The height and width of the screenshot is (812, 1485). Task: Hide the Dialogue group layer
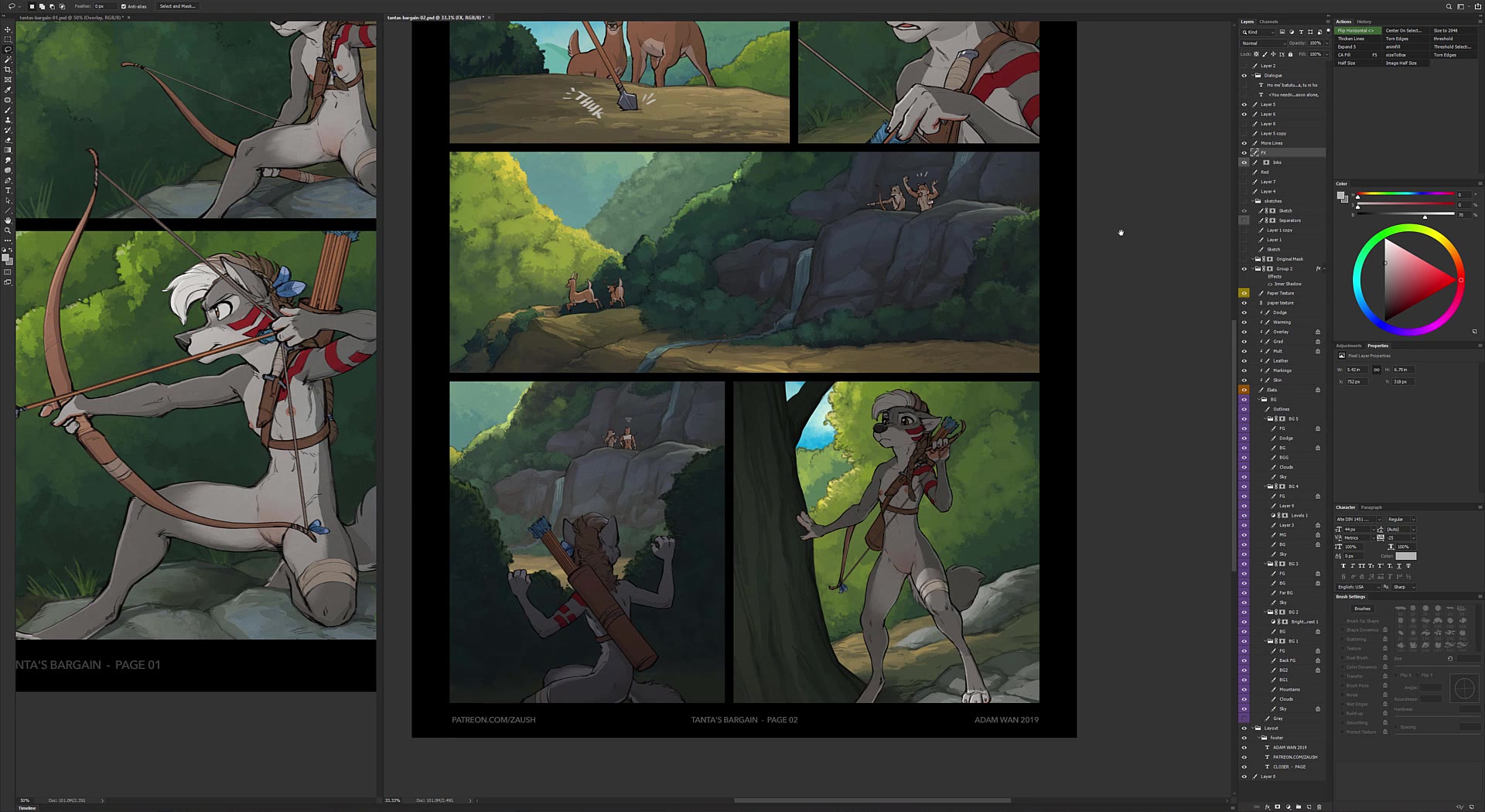click(x=1244, y=76)
